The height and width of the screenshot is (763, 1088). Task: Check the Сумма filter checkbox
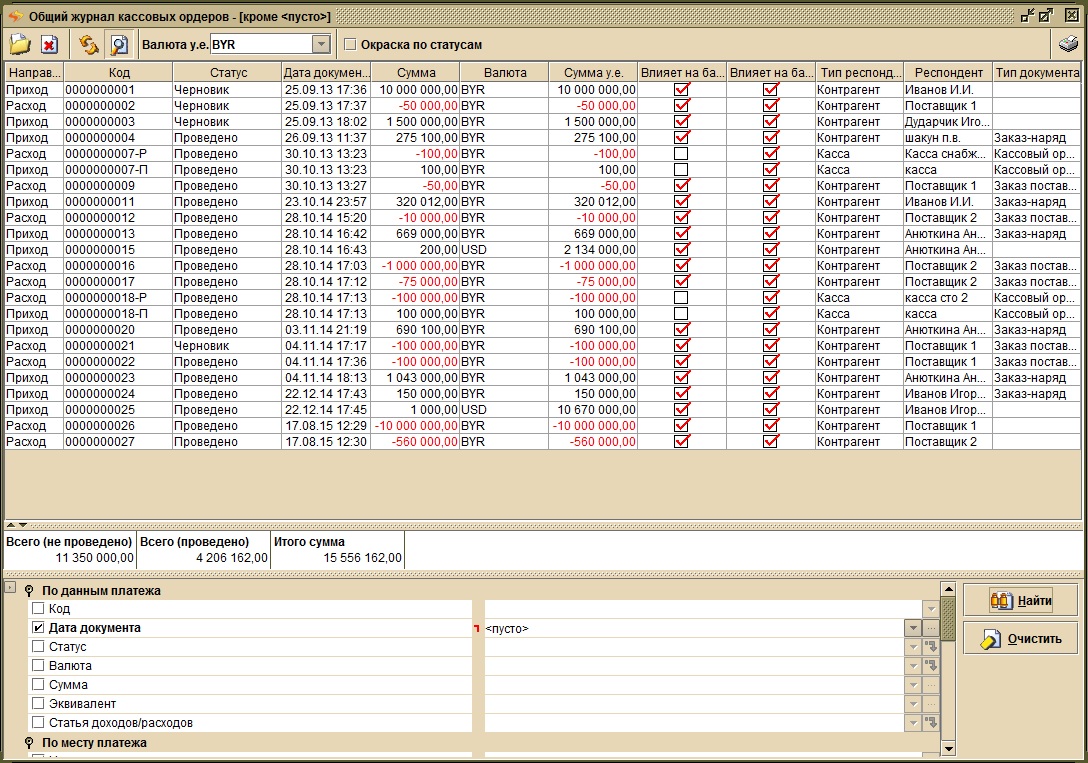pos(38,684)
